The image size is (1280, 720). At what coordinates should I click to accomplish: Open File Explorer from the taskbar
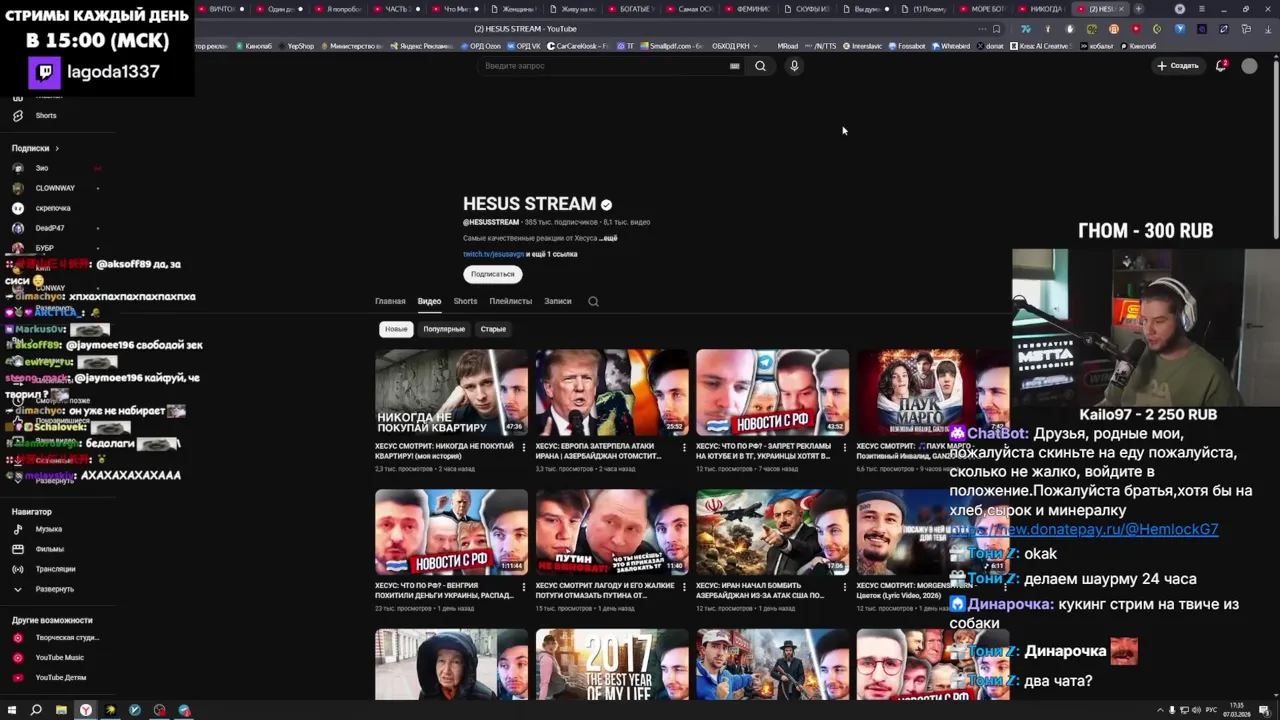[61, 710]
